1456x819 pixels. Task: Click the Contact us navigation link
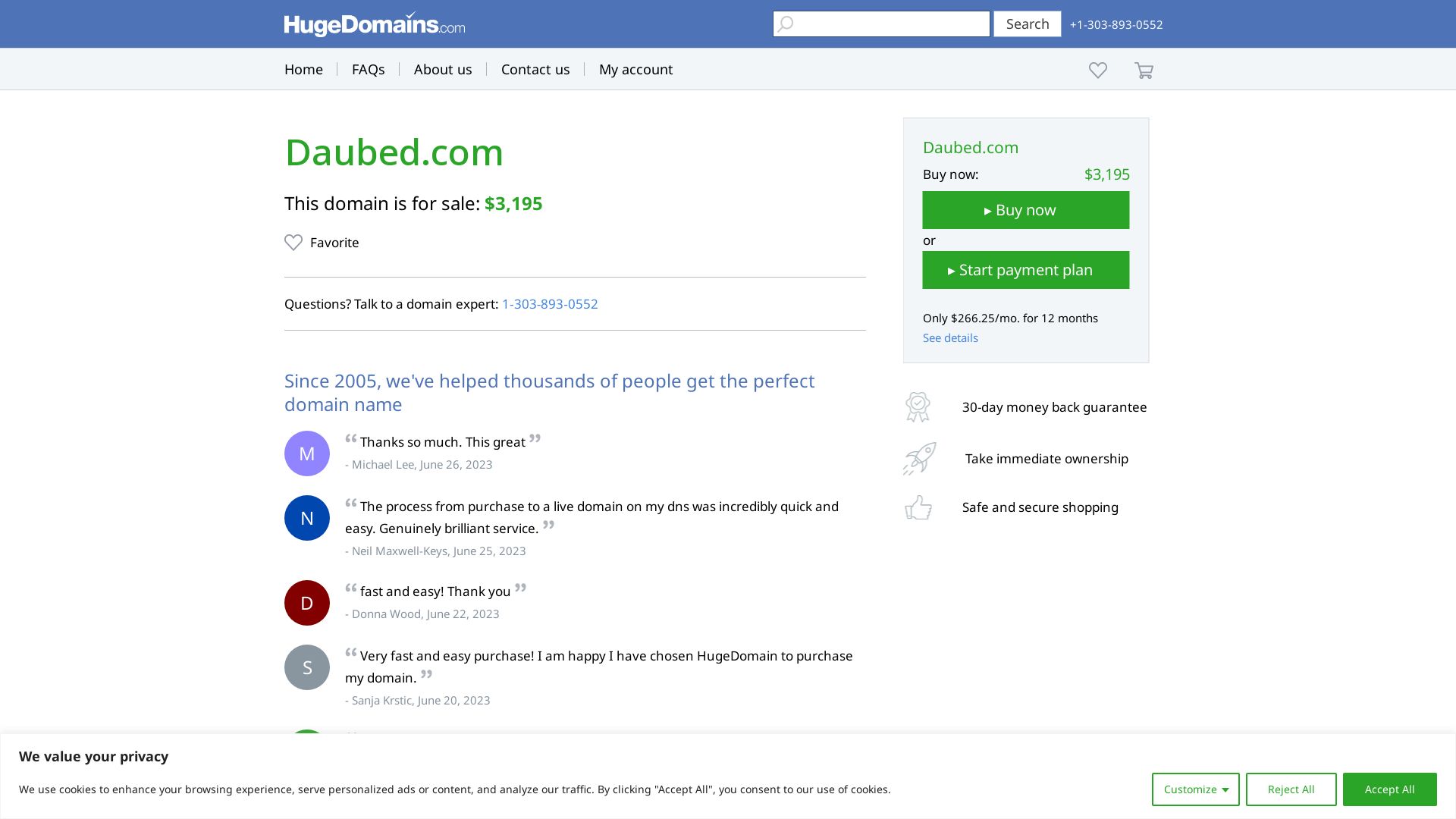pos(535,68)
